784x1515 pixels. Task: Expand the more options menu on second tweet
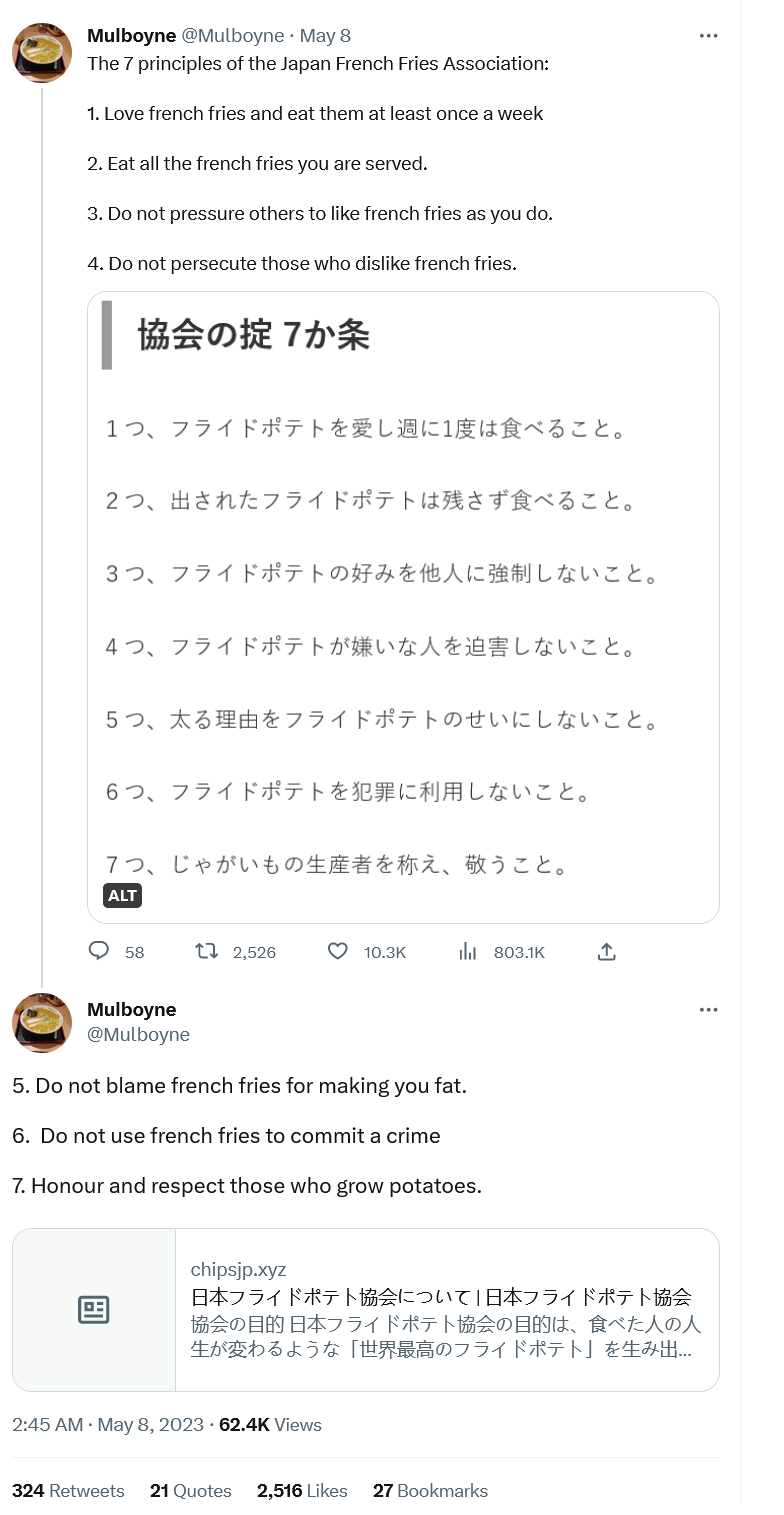click(x=709, y=1010)
